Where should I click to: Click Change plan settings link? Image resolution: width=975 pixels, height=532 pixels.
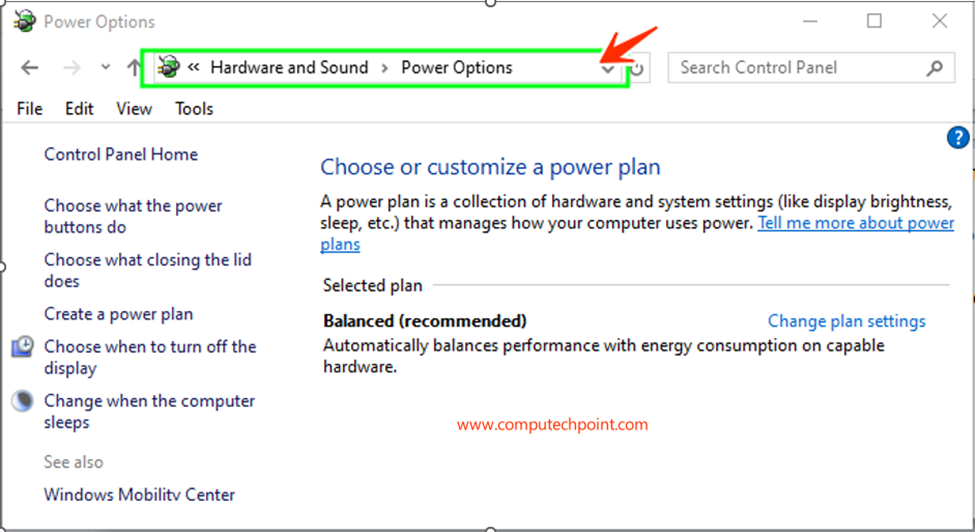point(846,321)
